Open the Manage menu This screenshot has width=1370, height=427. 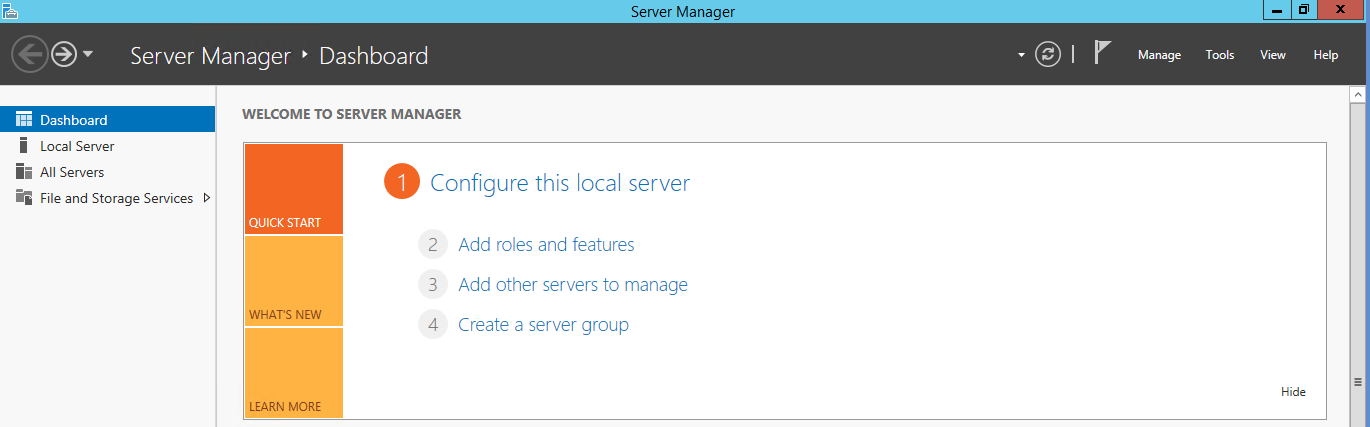[1159, 55]
